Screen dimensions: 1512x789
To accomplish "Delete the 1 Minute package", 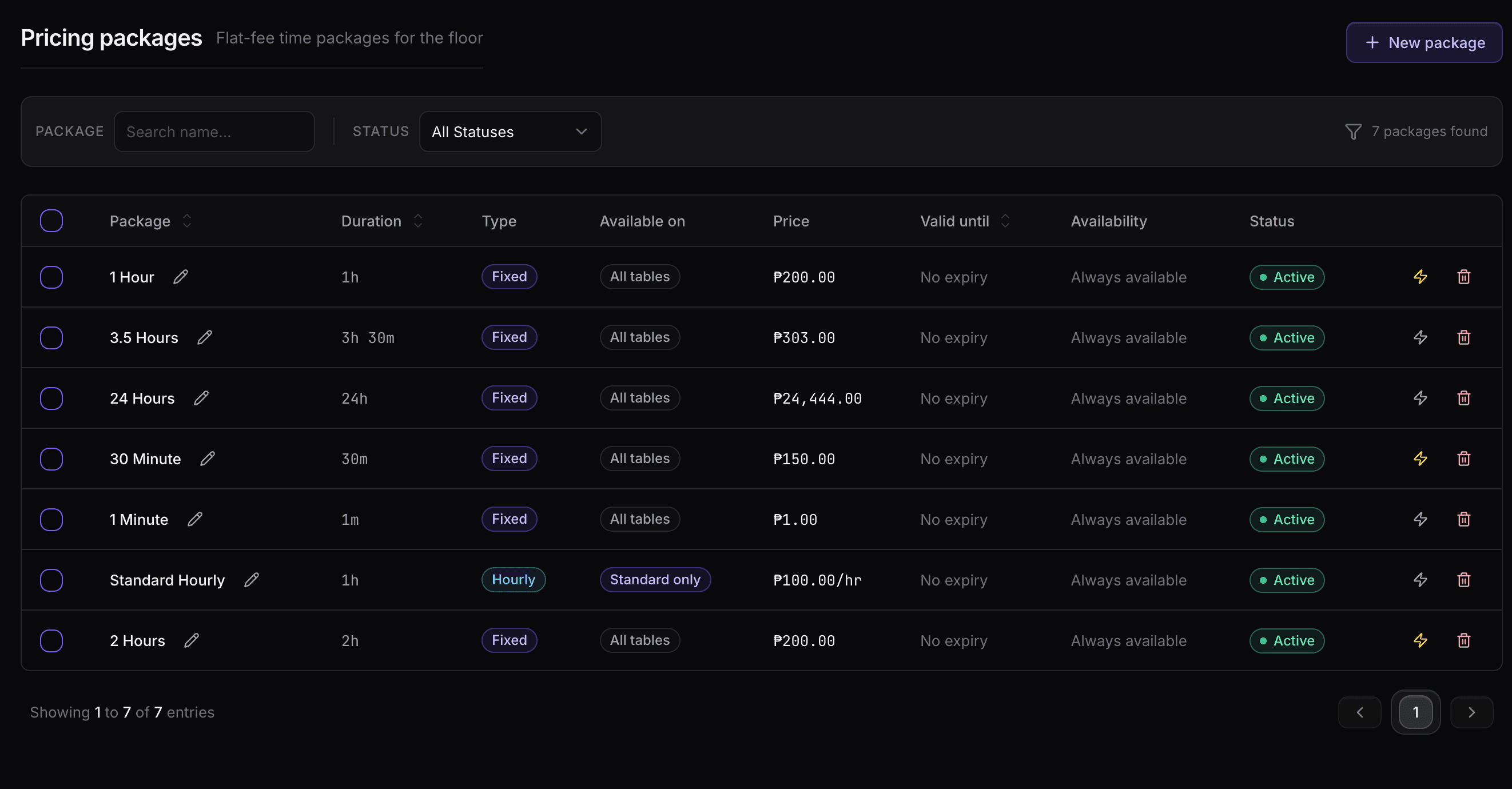I will click(x=1464, y=519).
